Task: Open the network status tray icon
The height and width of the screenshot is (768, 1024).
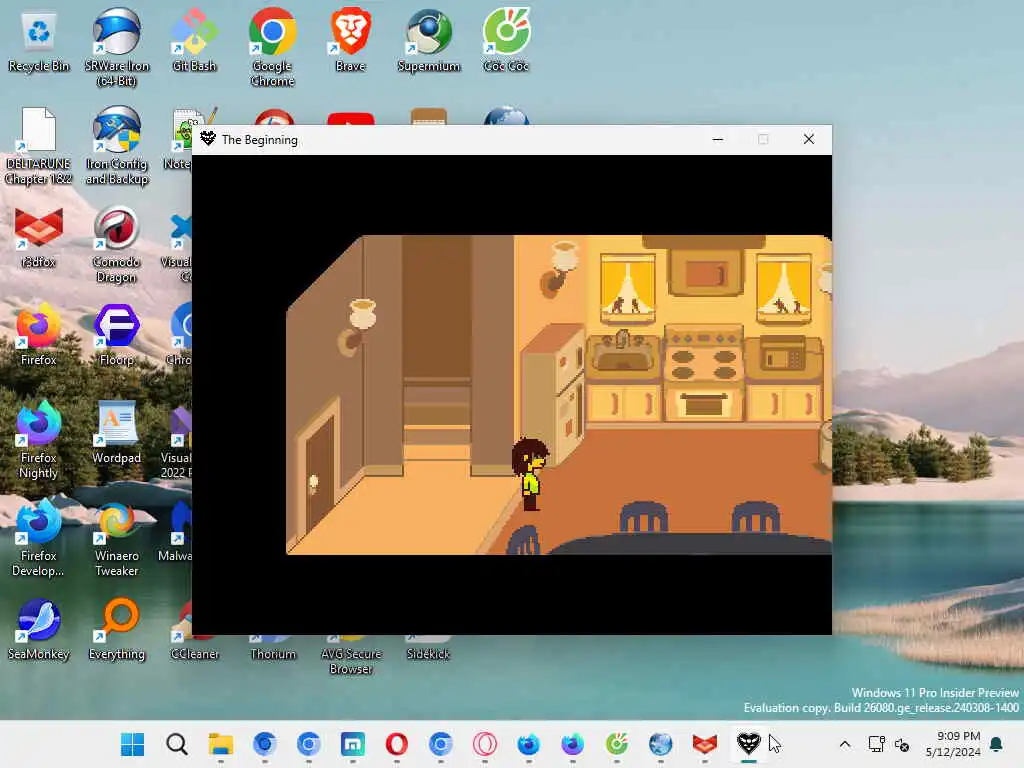Action: point(876,744)
